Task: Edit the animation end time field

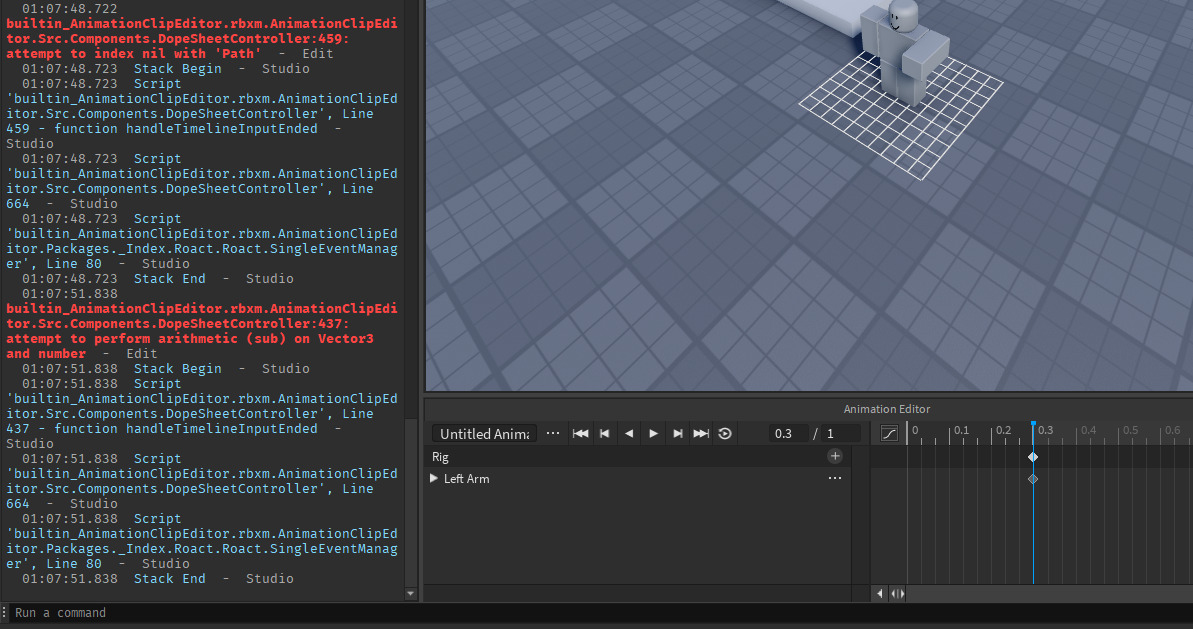Action: (x=841, y=433)
